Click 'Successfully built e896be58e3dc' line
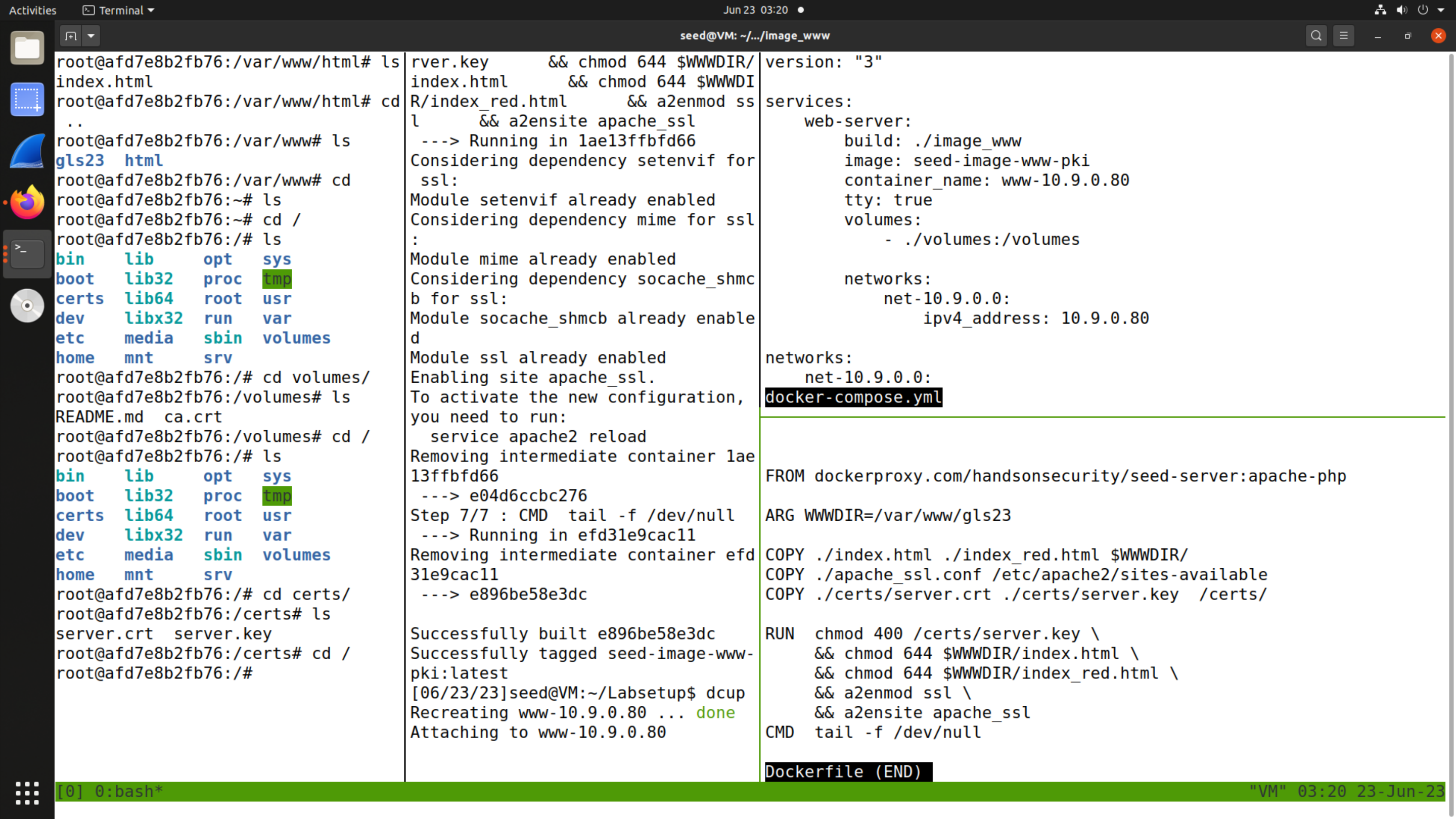Screen dimensions: 1456x819 [562, 633]
